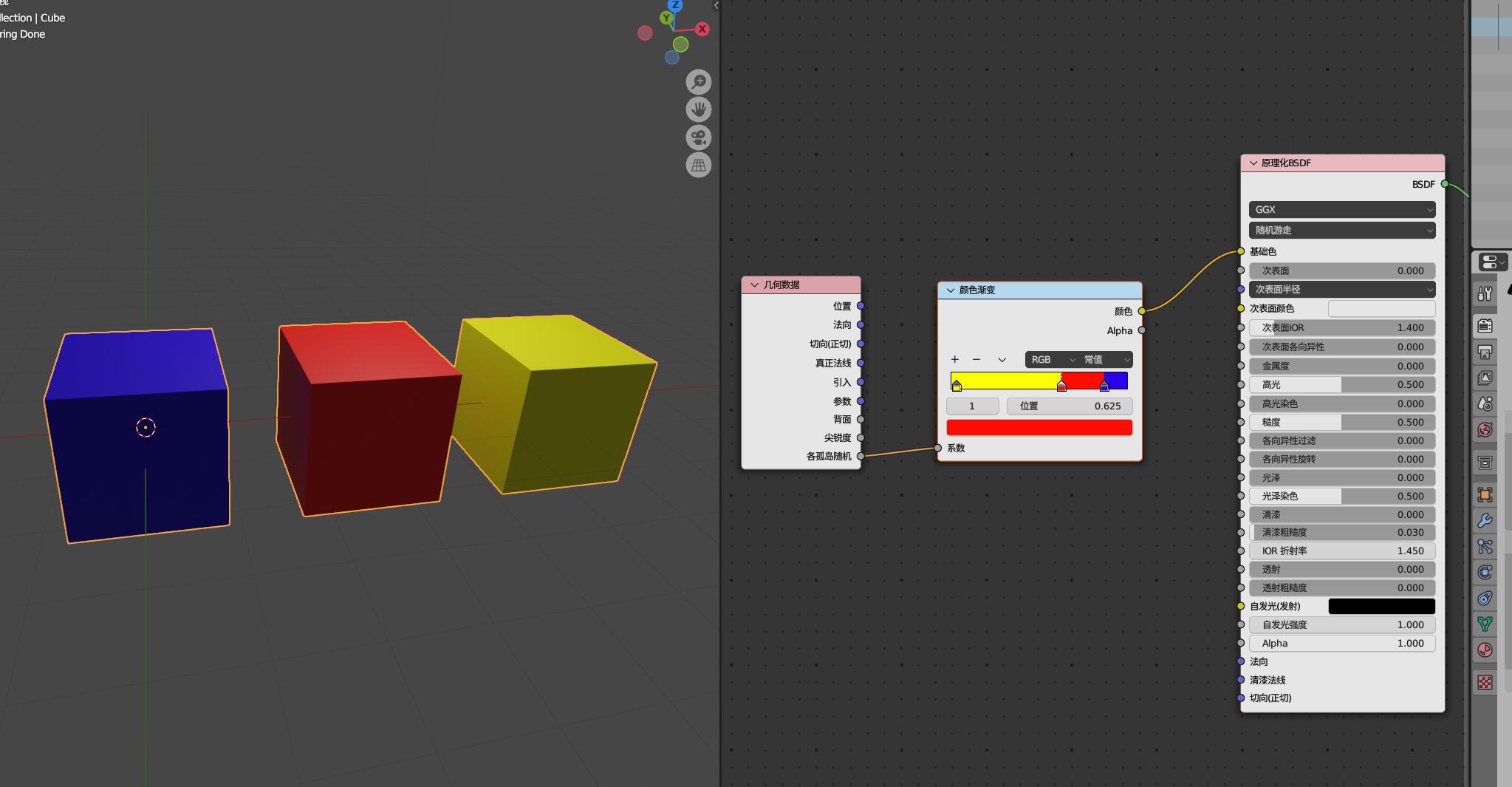The height and width of the screenshot is (787, 1512).
Task: Open the Texture checkerboard properties icon
Action: click(x=1485, y=682)
